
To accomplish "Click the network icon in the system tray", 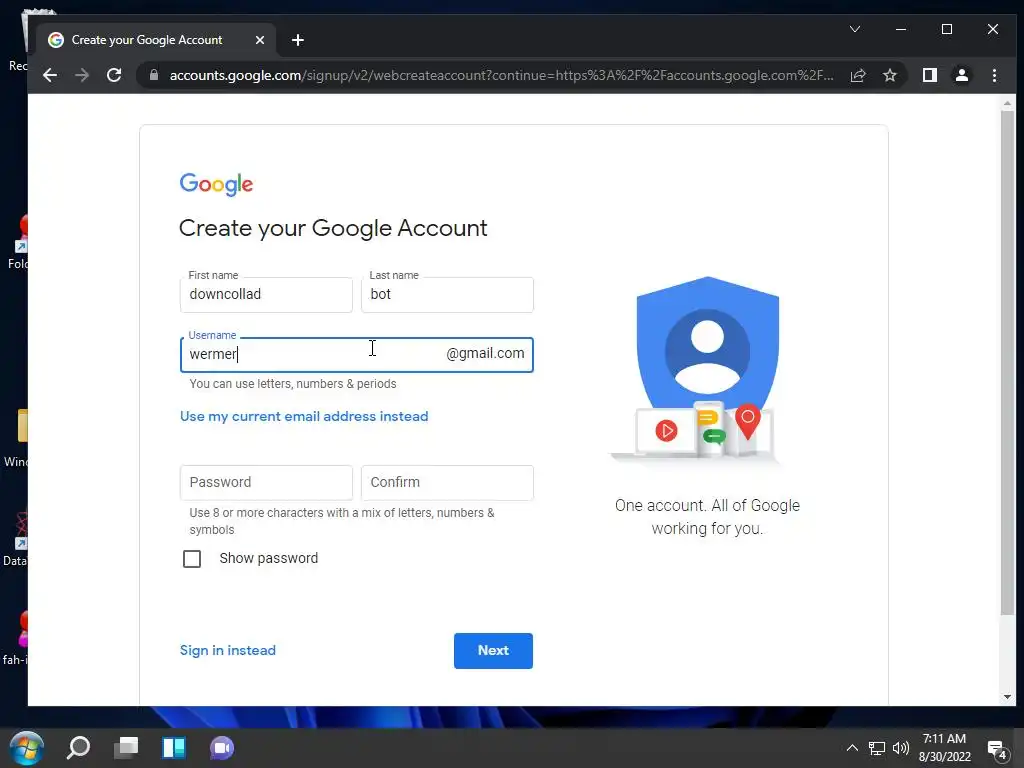I will [x=877, y=748].
